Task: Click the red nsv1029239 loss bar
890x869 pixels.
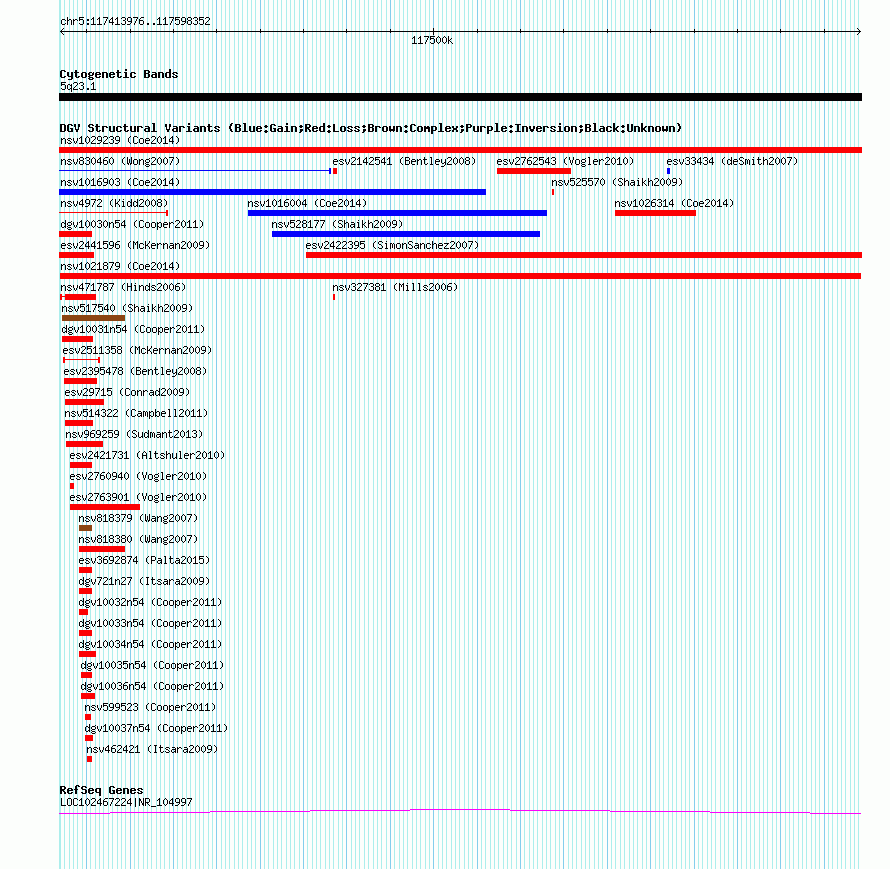Action: tap(460, 150)
